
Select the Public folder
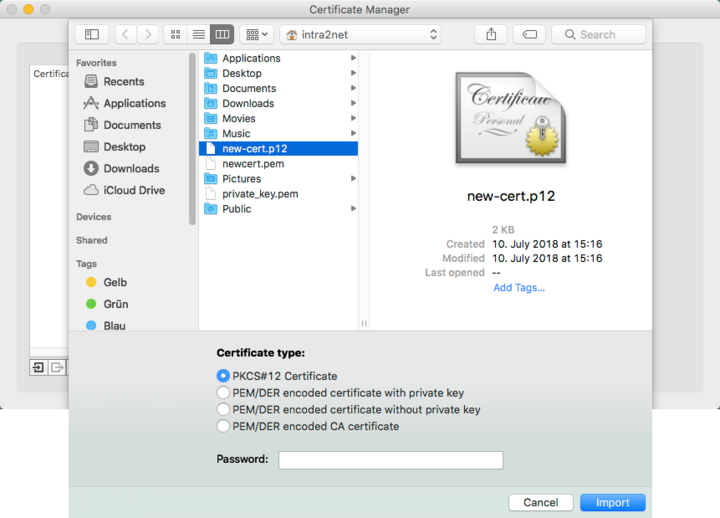(x=278, y=209)
